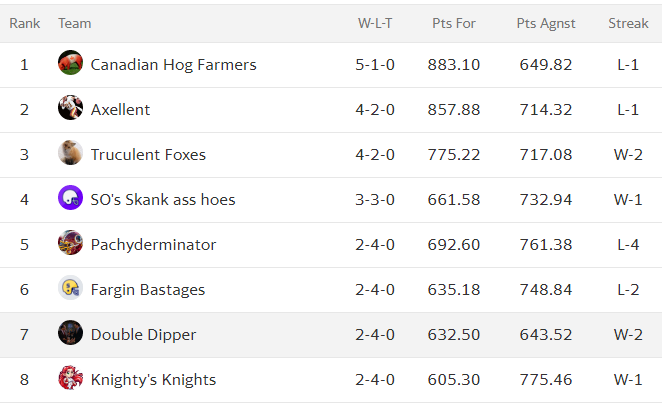Sort by the Pts Agnst column header
Screen dimensions: 662x405
pos(546,24)
